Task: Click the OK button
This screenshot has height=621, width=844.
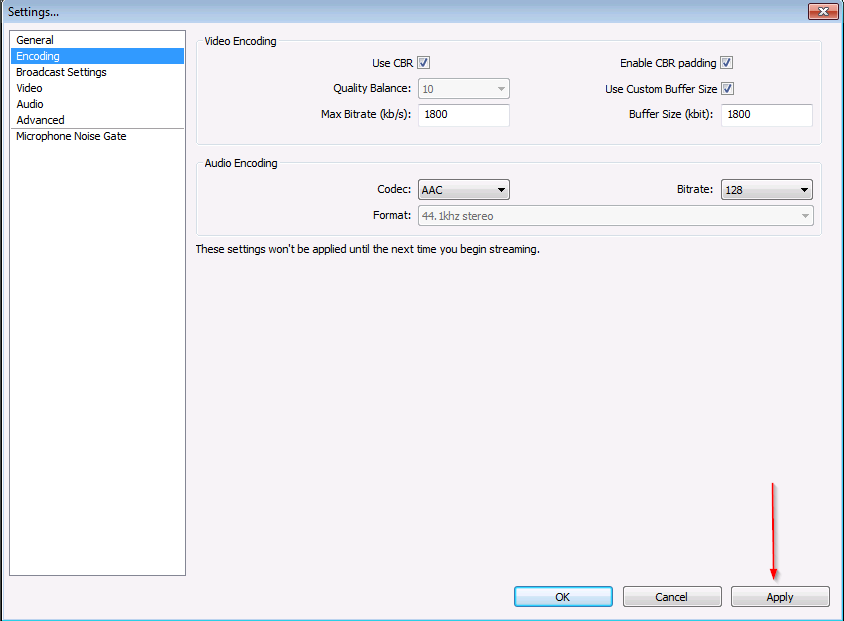Action: coord(563,597)
